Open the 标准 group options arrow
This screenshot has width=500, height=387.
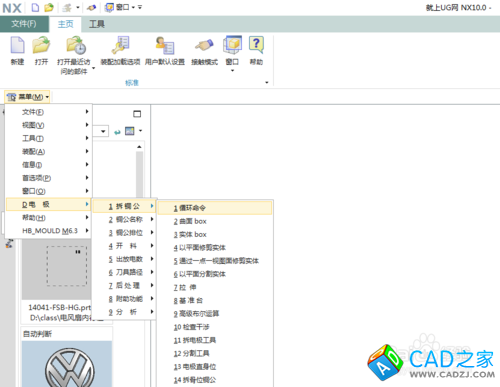click(x=267, y=82)
